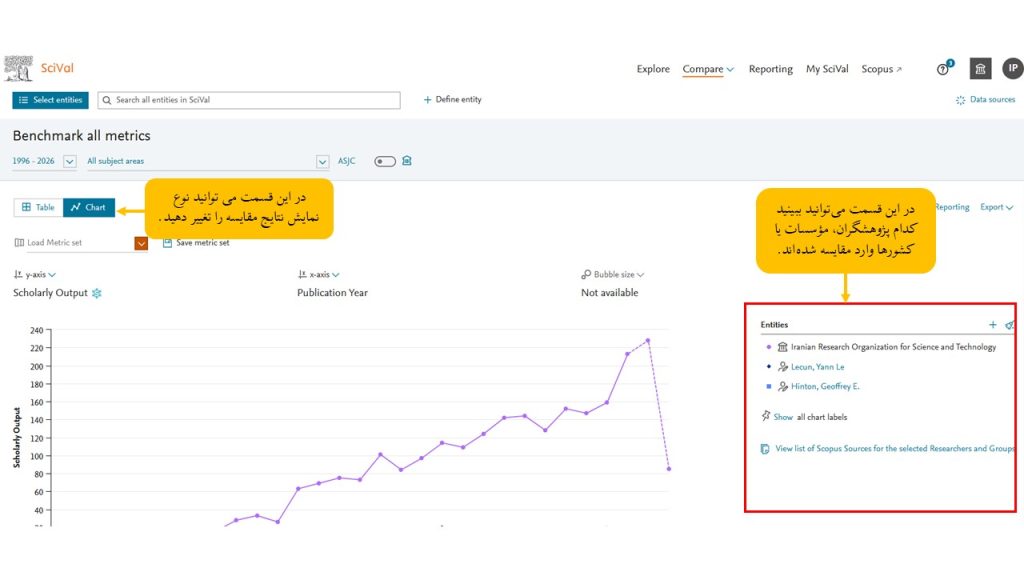Open the Load Metric set dropdown arrow

coord(141,243)
